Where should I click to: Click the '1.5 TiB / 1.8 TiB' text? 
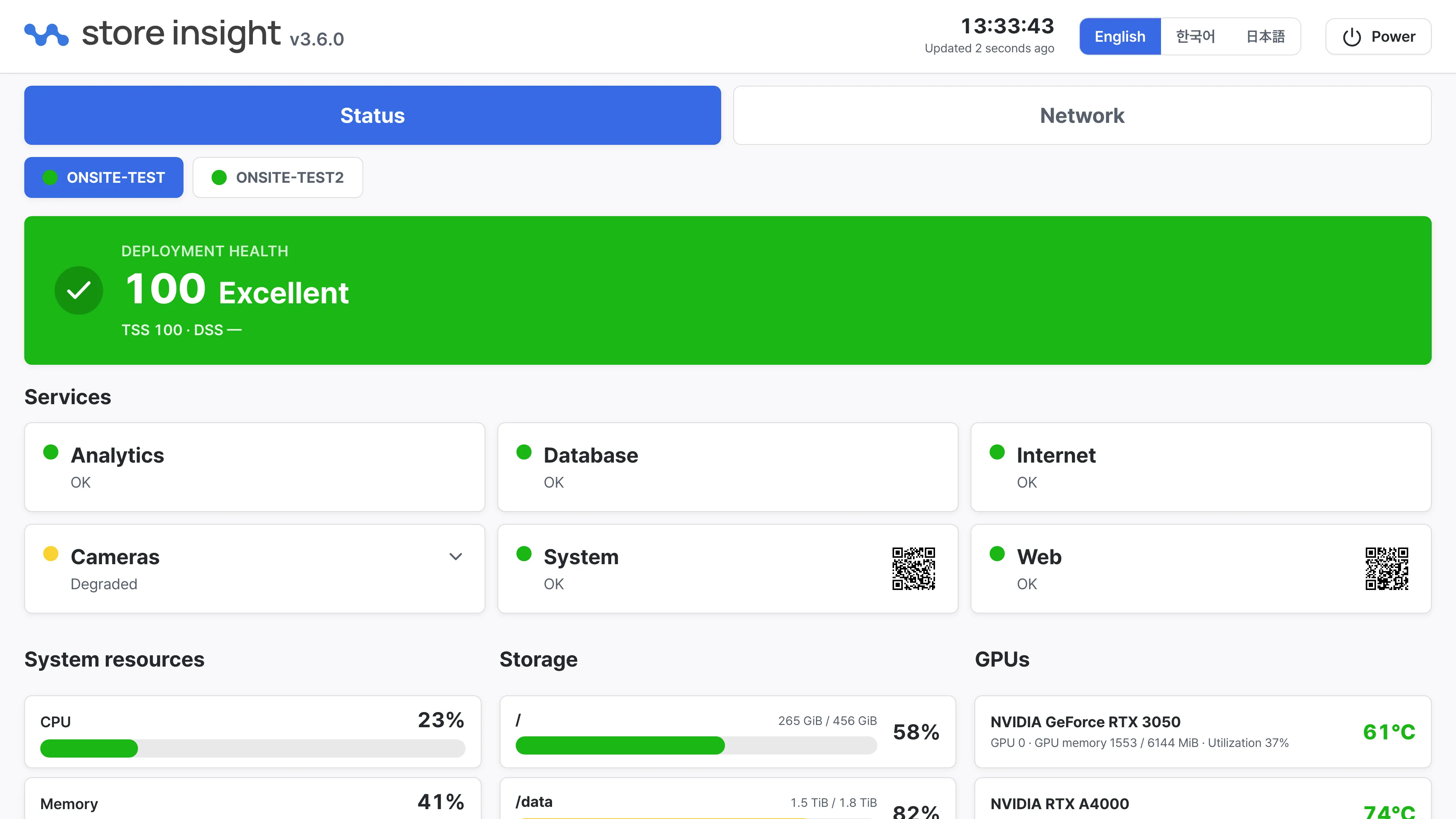[x=834, y=803]
